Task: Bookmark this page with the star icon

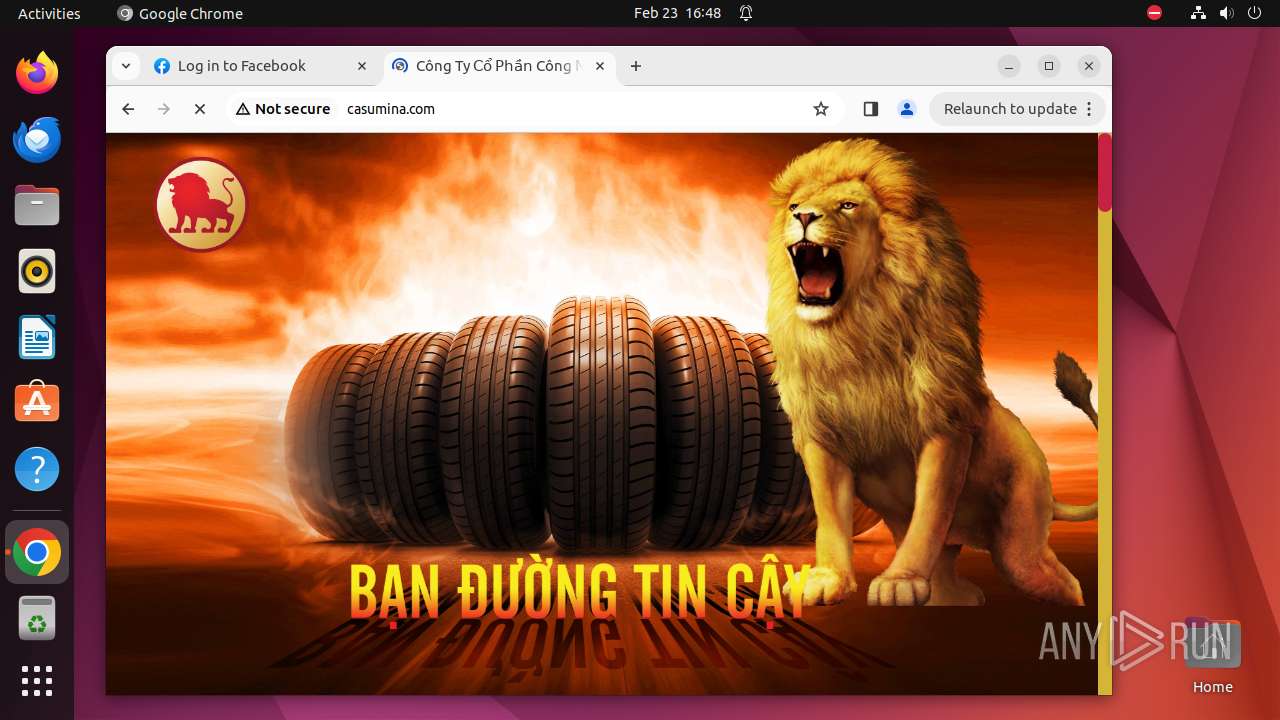Action: click(x=821, y=109)
